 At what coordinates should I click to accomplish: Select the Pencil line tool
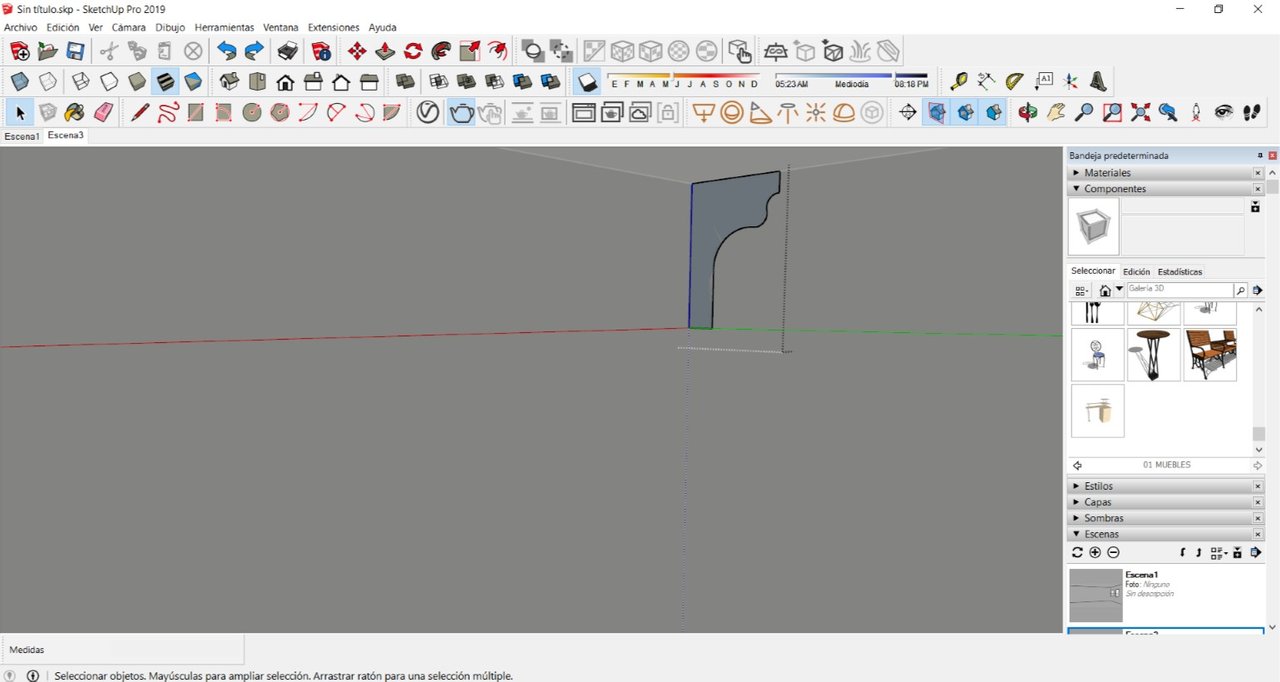click(x=140, y=113)
